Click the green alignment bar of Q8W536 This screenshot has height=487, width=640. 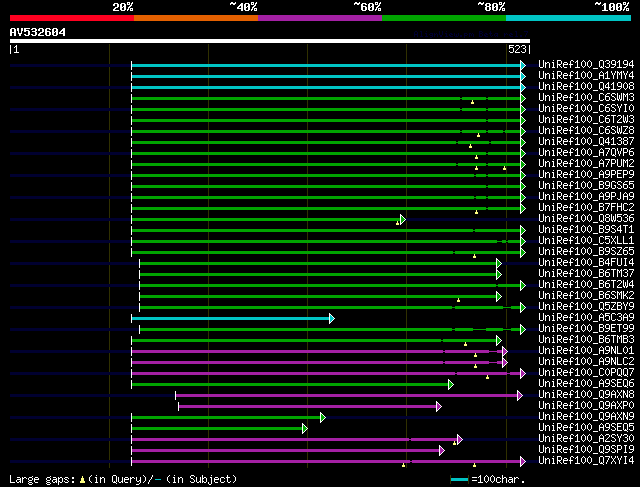pyautogui.click(x=266, y=220)
